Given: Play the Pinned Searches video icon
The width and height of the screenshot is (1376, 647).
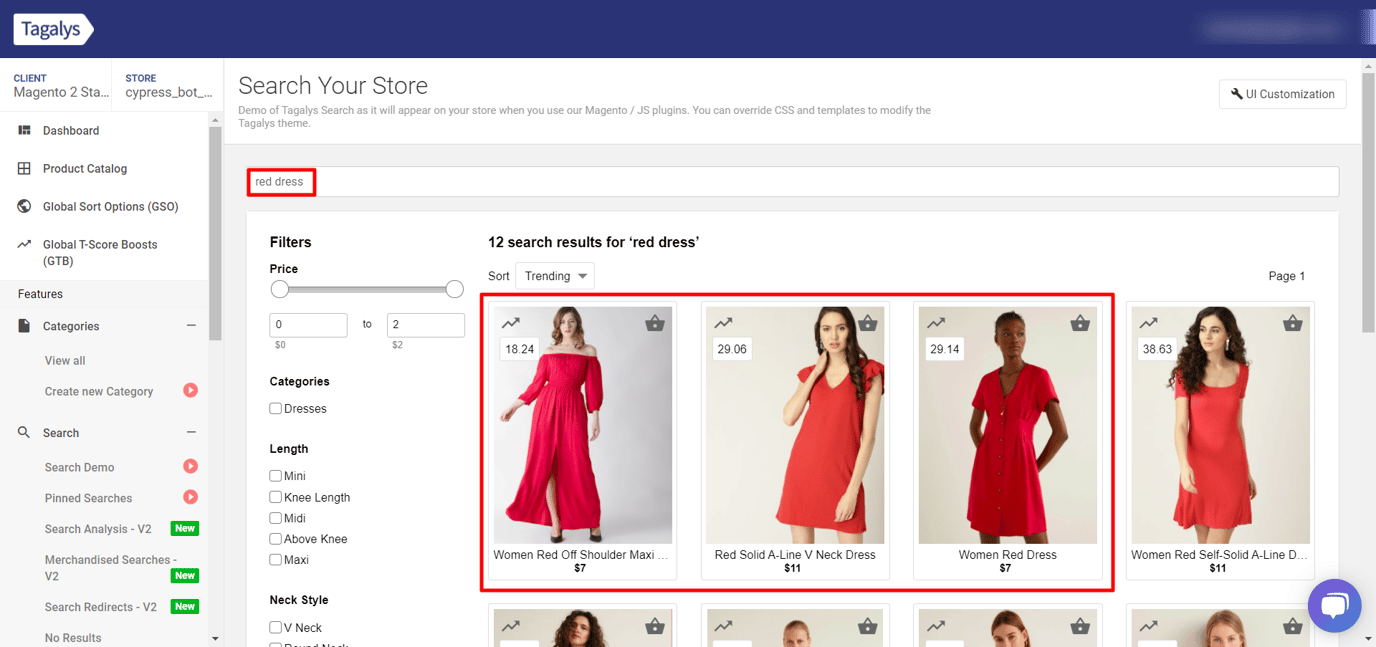Looking at the screenshot, I should coord(190,497).
